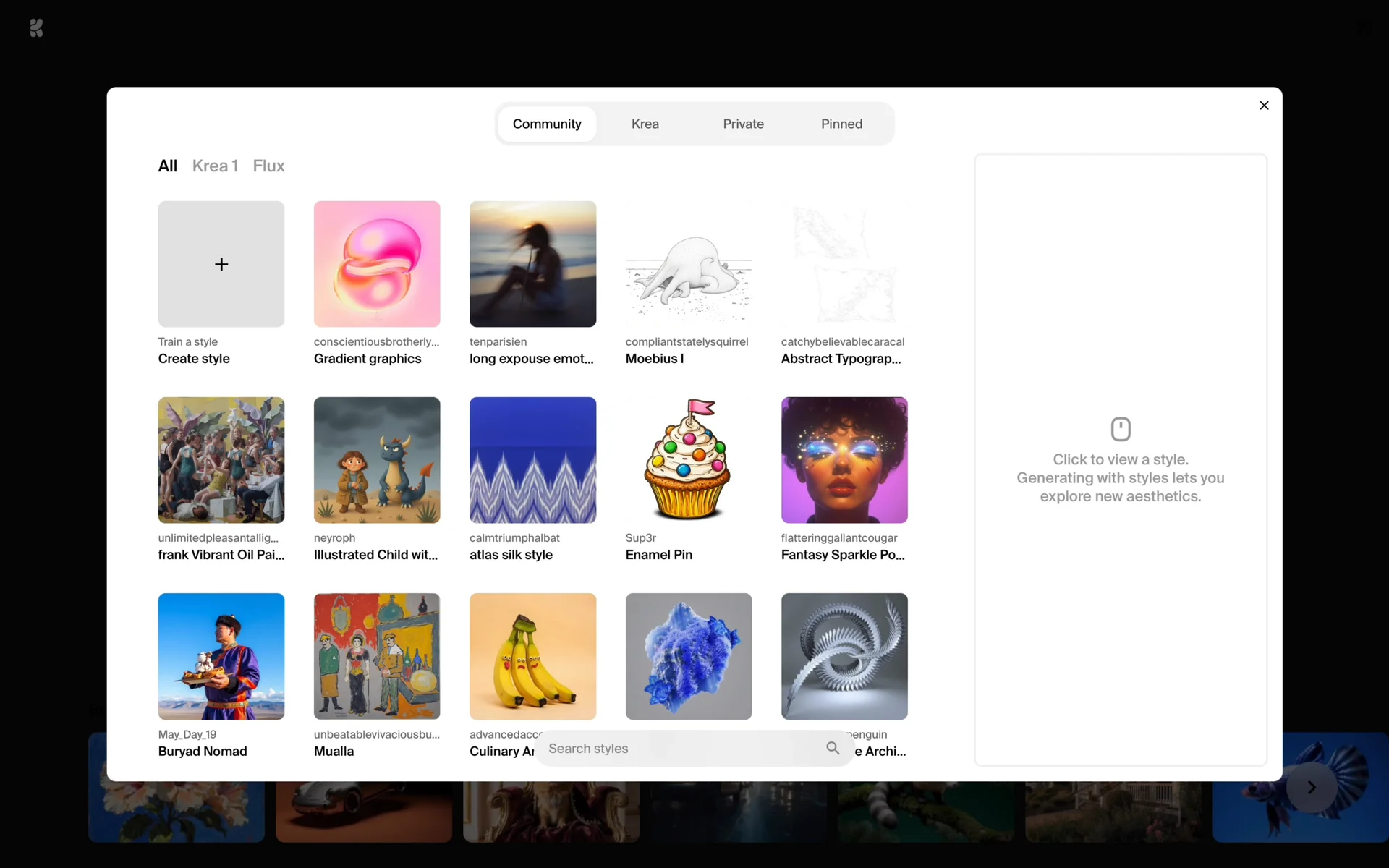Click the next arrow on carousel
This screenshot has height=868, width=1389.
tap(1311, 788)
